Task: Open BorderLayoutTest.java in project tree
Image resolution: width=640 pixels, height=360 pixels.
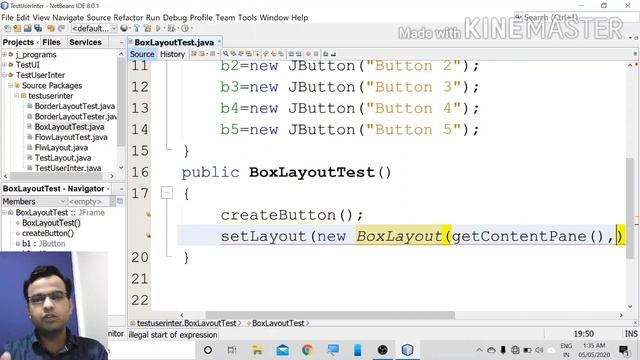Action: click(x=74, y=106)
